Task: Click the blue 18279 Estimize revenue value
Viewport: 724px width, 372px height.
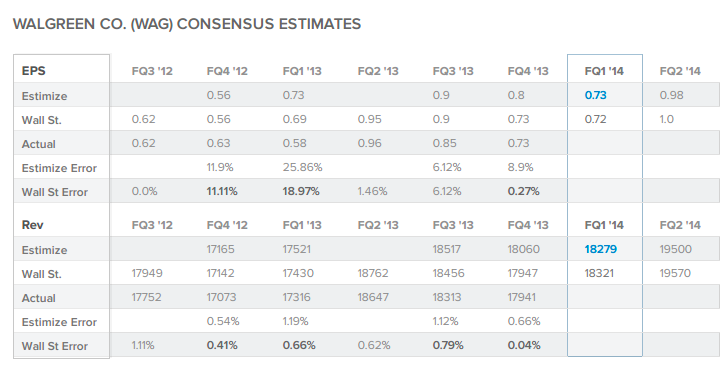Action: pyautogui.click(x=600, y=249)
